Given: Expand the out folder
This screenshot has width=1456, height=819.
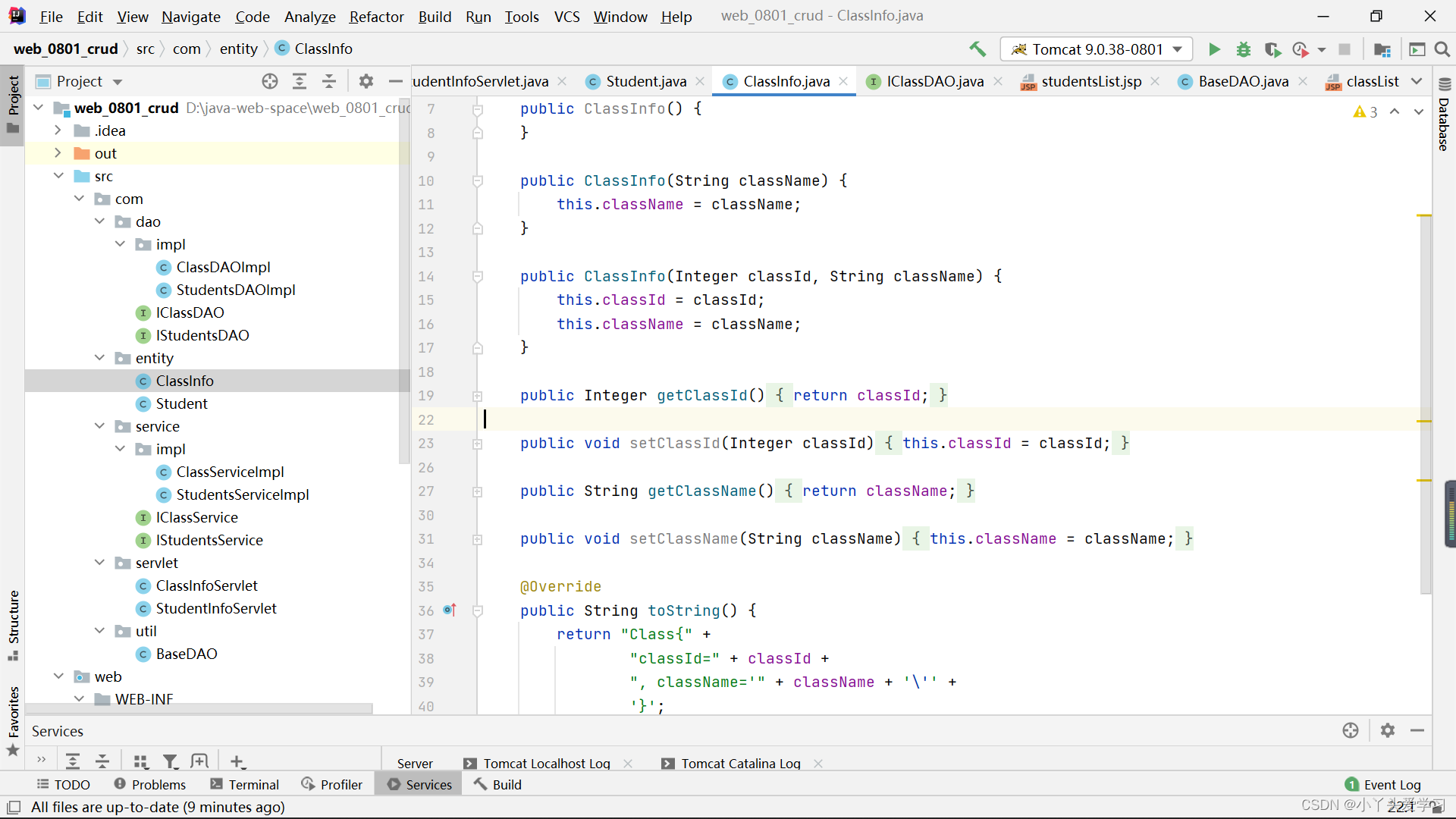Looking at the screenshot, I should [58, 153].
